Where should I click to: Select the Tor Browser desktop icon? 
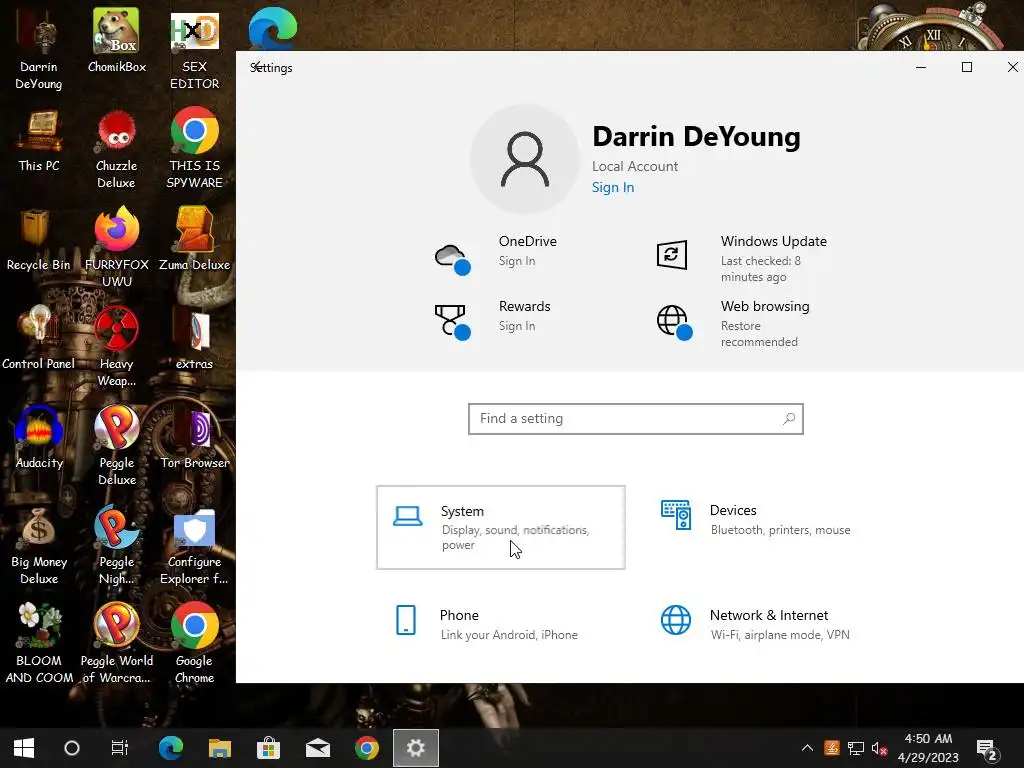click(195, 437)
